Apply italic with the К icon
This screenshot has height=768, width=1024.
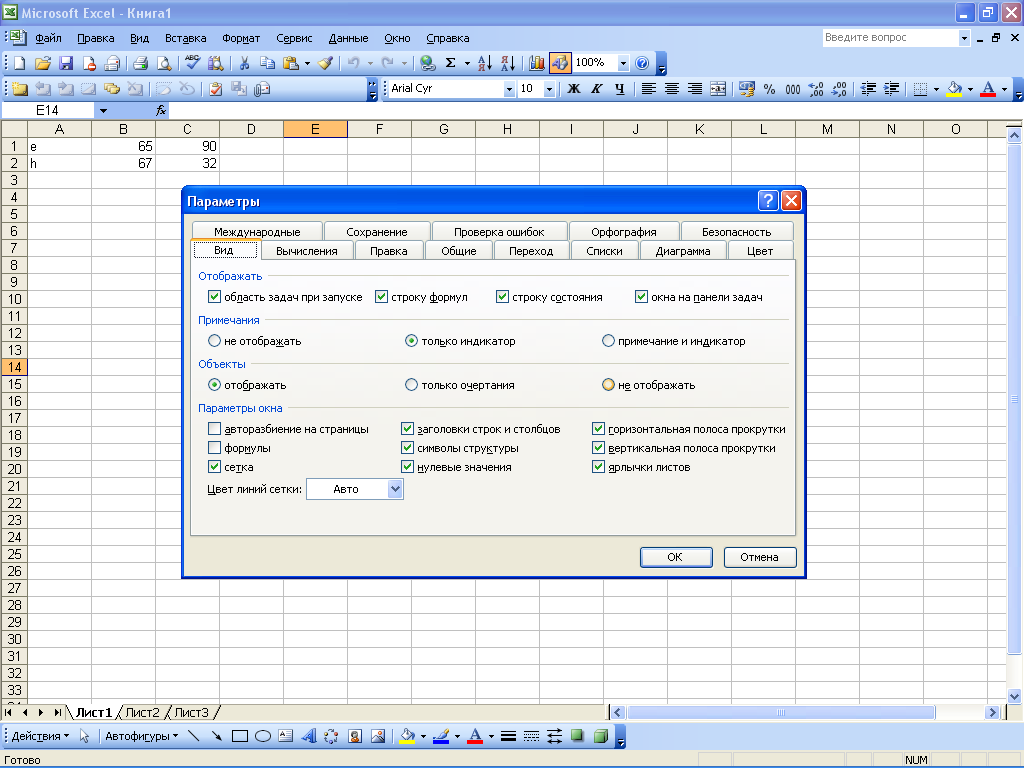(596, 89)
